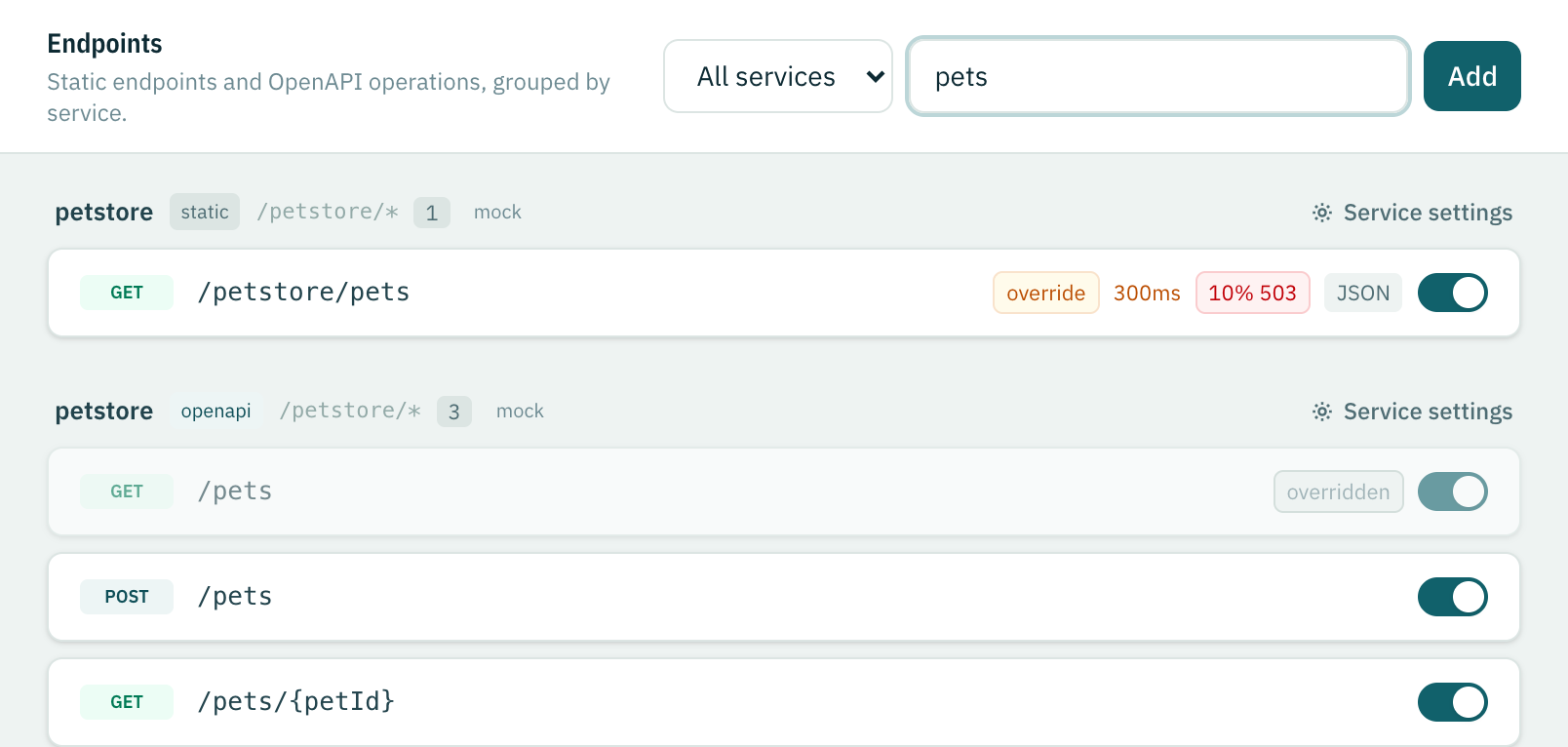This screenshot has height=747, width=1568.
Task: Click the pets search input field
Action: tap(1158, 76)
